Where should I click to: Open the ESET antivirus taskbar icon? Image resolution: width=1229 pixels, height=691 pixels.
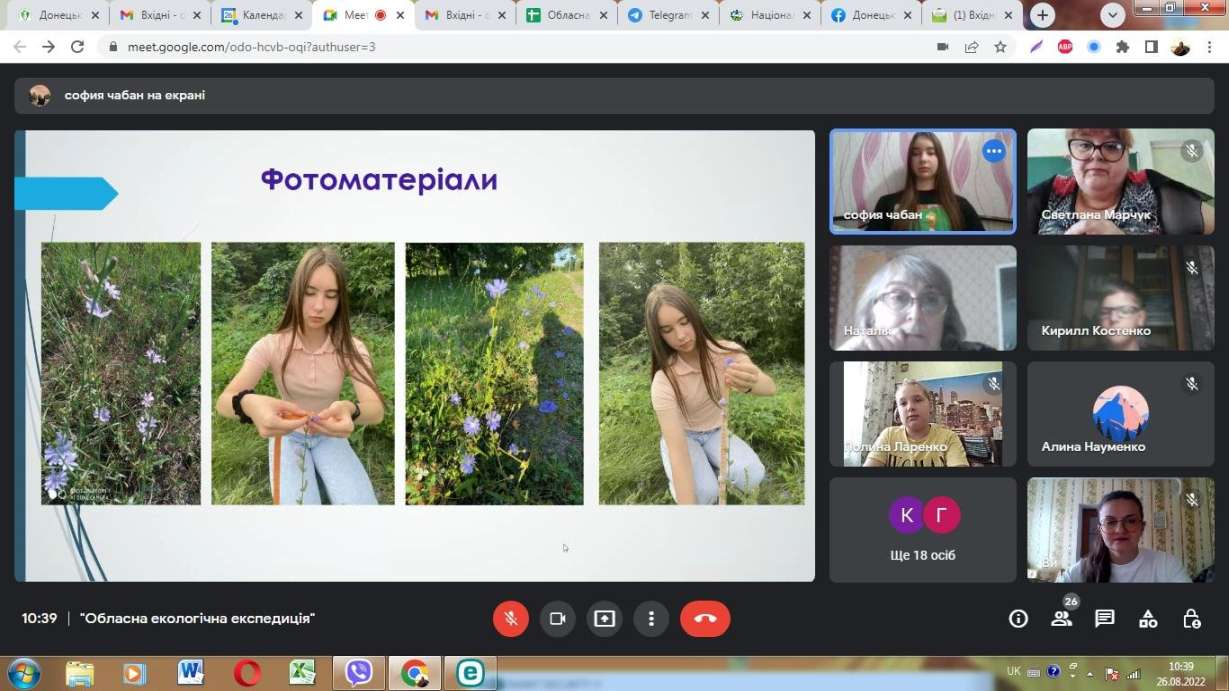tap(470, 673)
